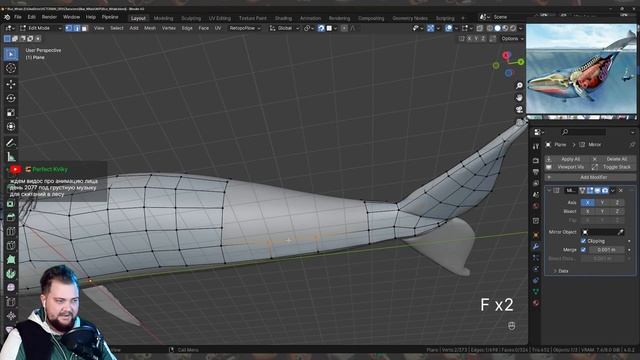This screenshot has height=360, width=640.
Task: Toggle the Clipping checkbox
Action: tap(584, 241)
